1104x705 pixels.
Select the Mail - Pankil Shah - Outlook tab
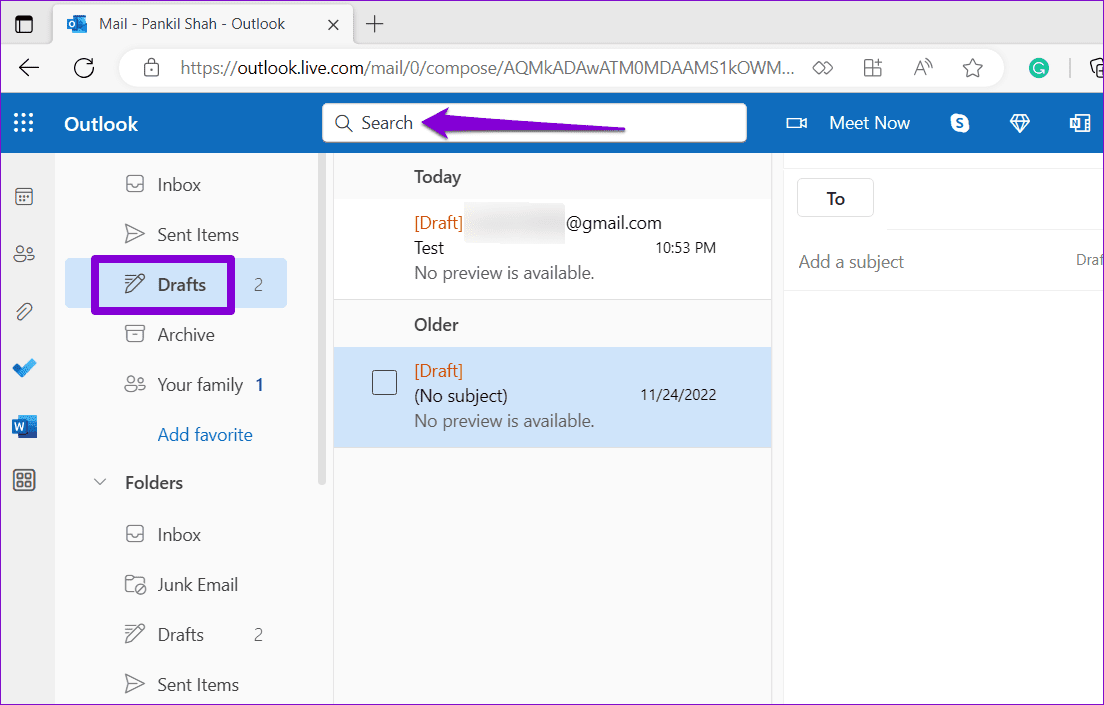tap(201, 25)
